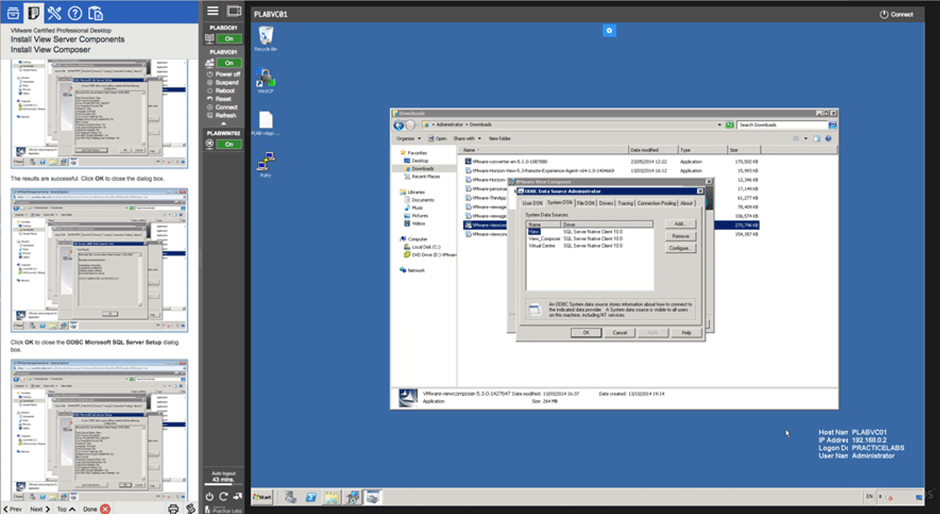Click the PLABVC01 server icon
Screen dimensions: 940x514
coord(210,62)
